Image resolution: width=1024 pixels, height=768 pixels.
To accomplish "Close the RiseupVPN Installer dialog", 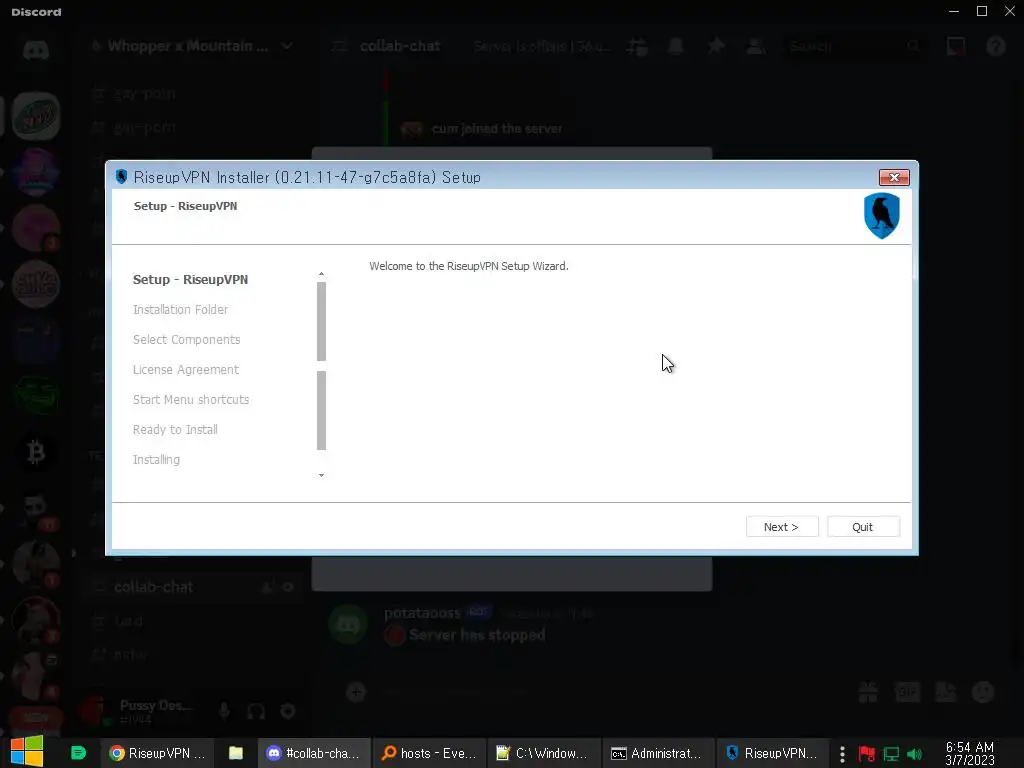I will coord(893,178).
